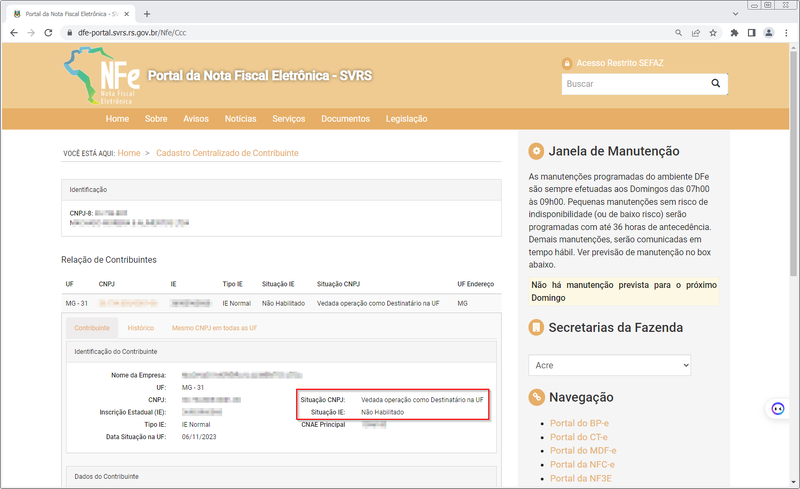
Task: Open Portal do BP-e link
Action: 579,423
